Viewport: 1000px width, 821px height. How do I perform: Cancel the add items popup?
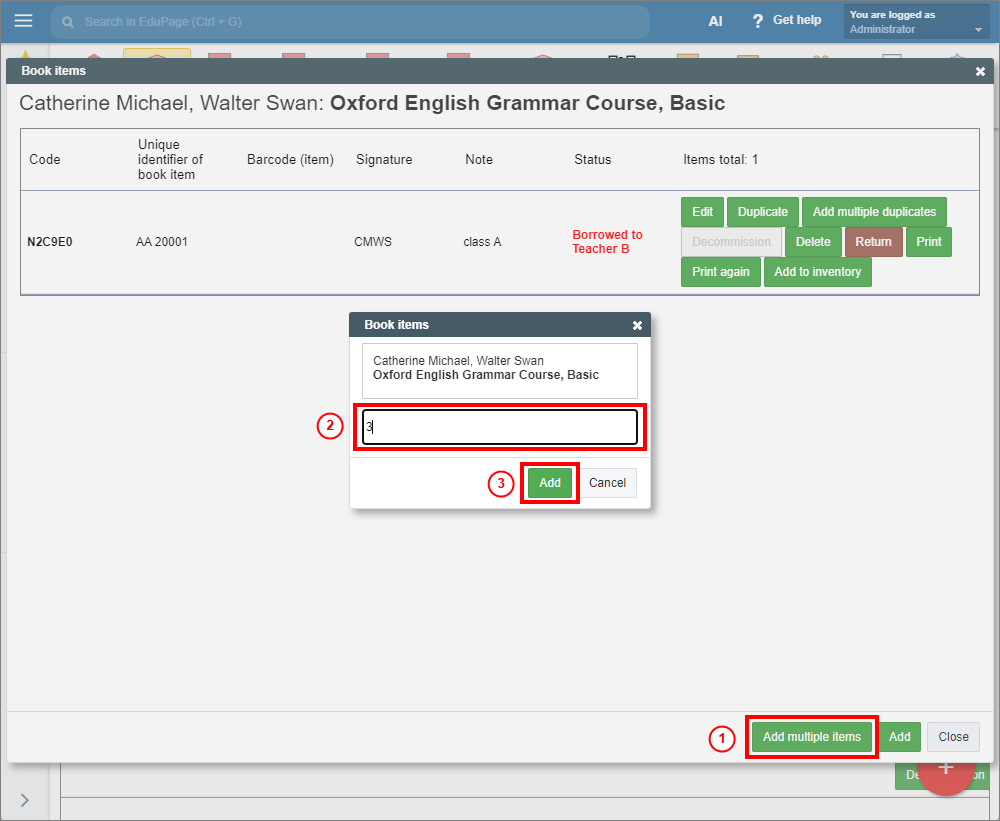coord(607,483)
